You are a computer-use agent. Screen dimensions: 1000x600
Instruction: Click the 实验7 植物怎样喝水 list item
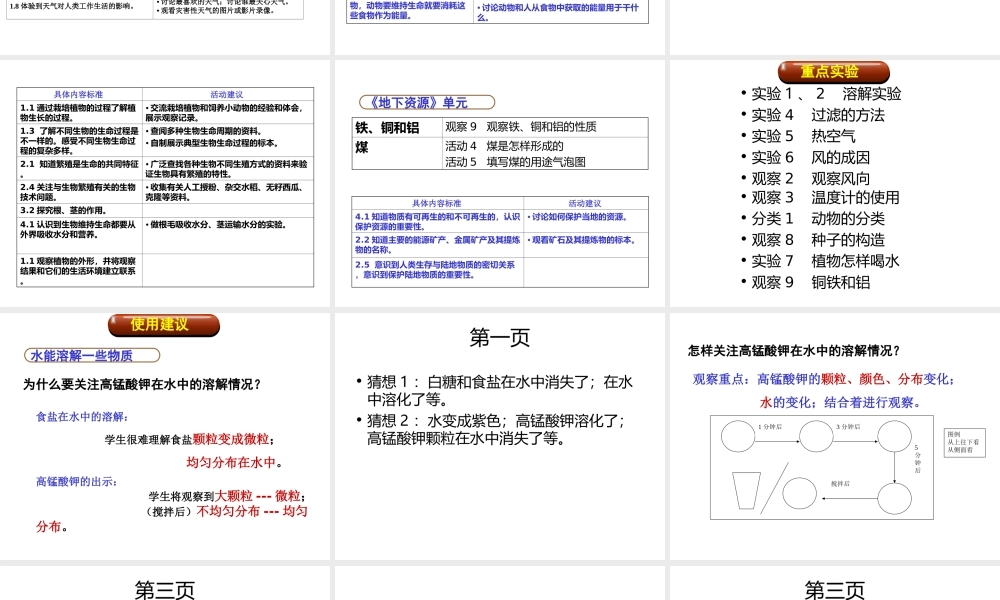click(x=820, y=260)
